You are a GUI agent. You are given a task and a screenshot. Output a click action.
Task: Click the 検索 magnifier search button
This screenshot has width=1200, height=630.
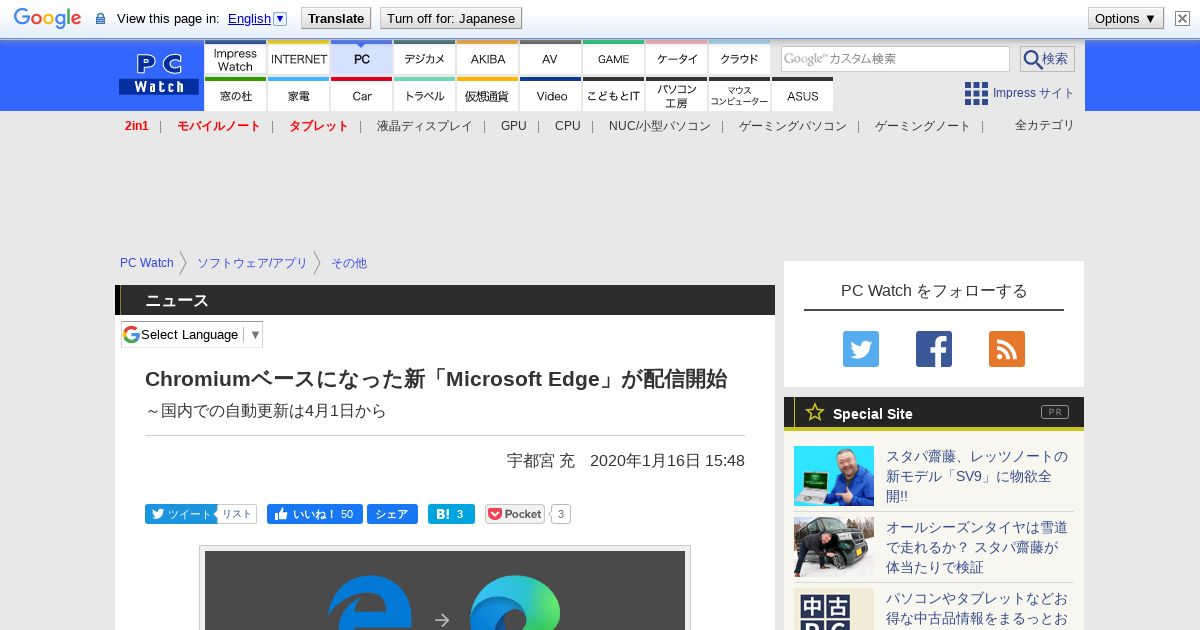[x=1047, y=59]
